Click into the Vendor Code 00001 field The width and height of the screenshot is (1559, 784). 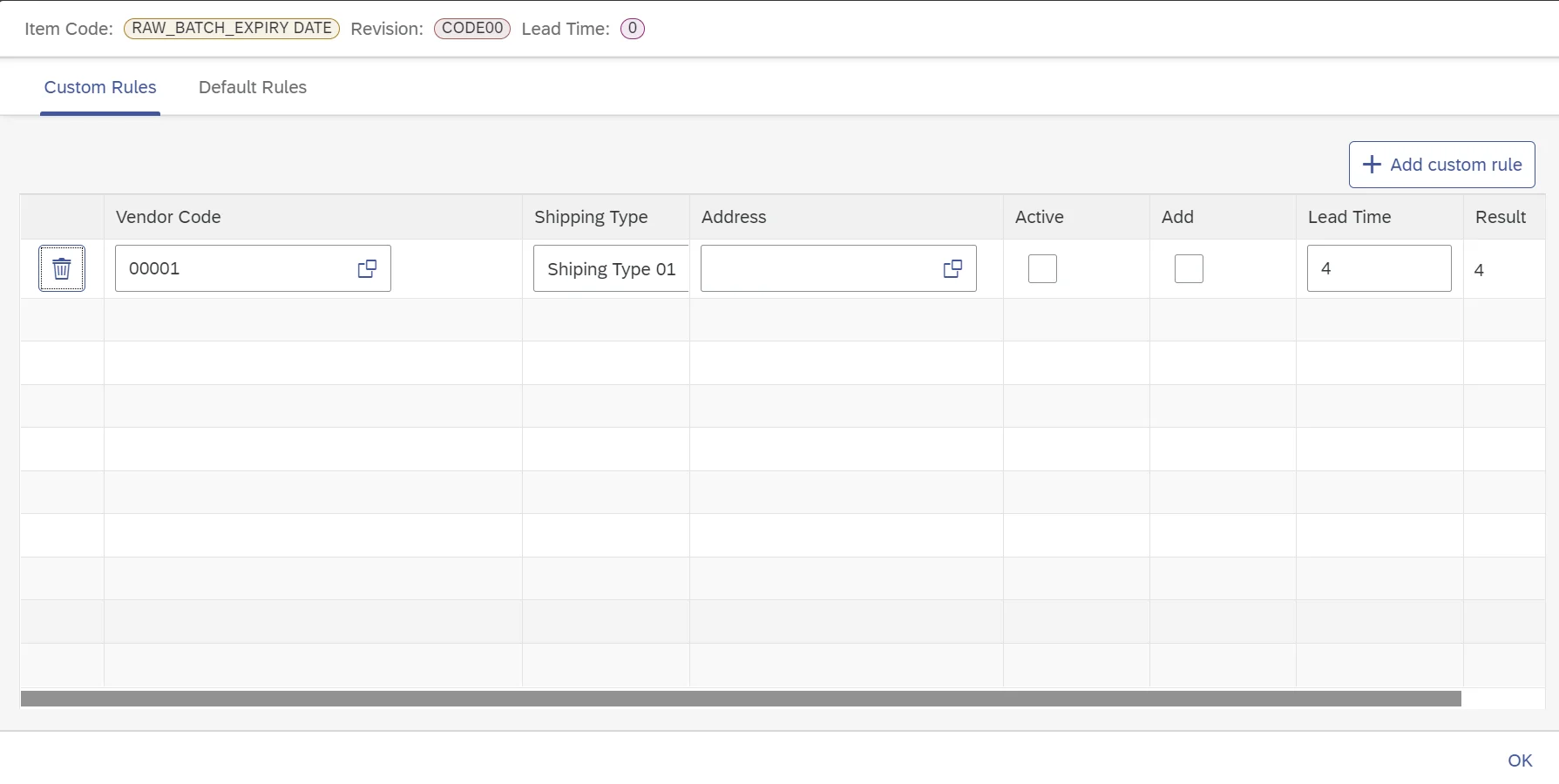coord(231,268)
